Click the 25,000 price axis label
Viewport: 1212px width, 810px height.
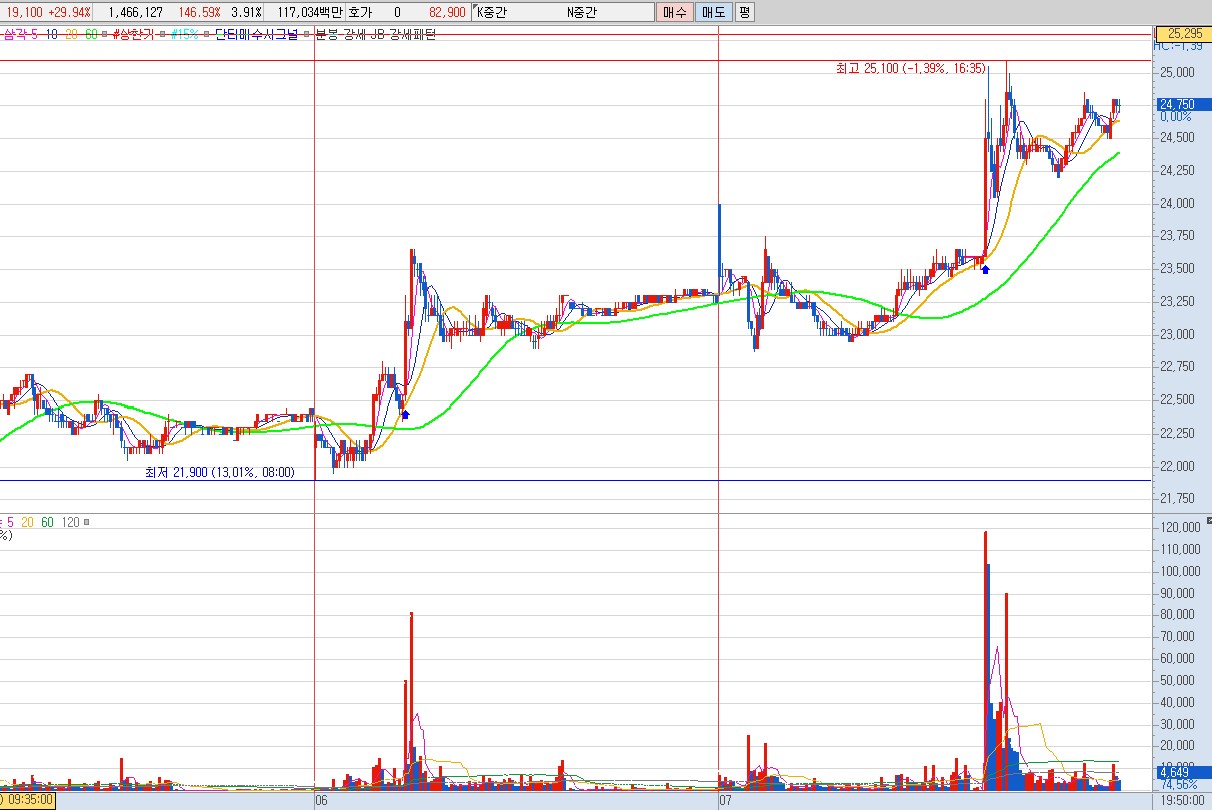(x=1176, y=73)
